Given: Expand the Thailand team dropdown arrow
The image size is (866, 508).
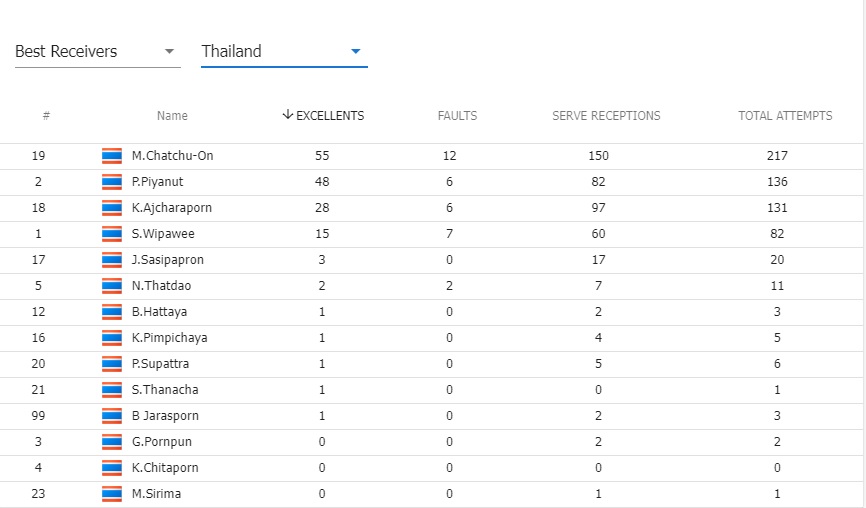Looking at the screenshot, I should tap(356, 51).
